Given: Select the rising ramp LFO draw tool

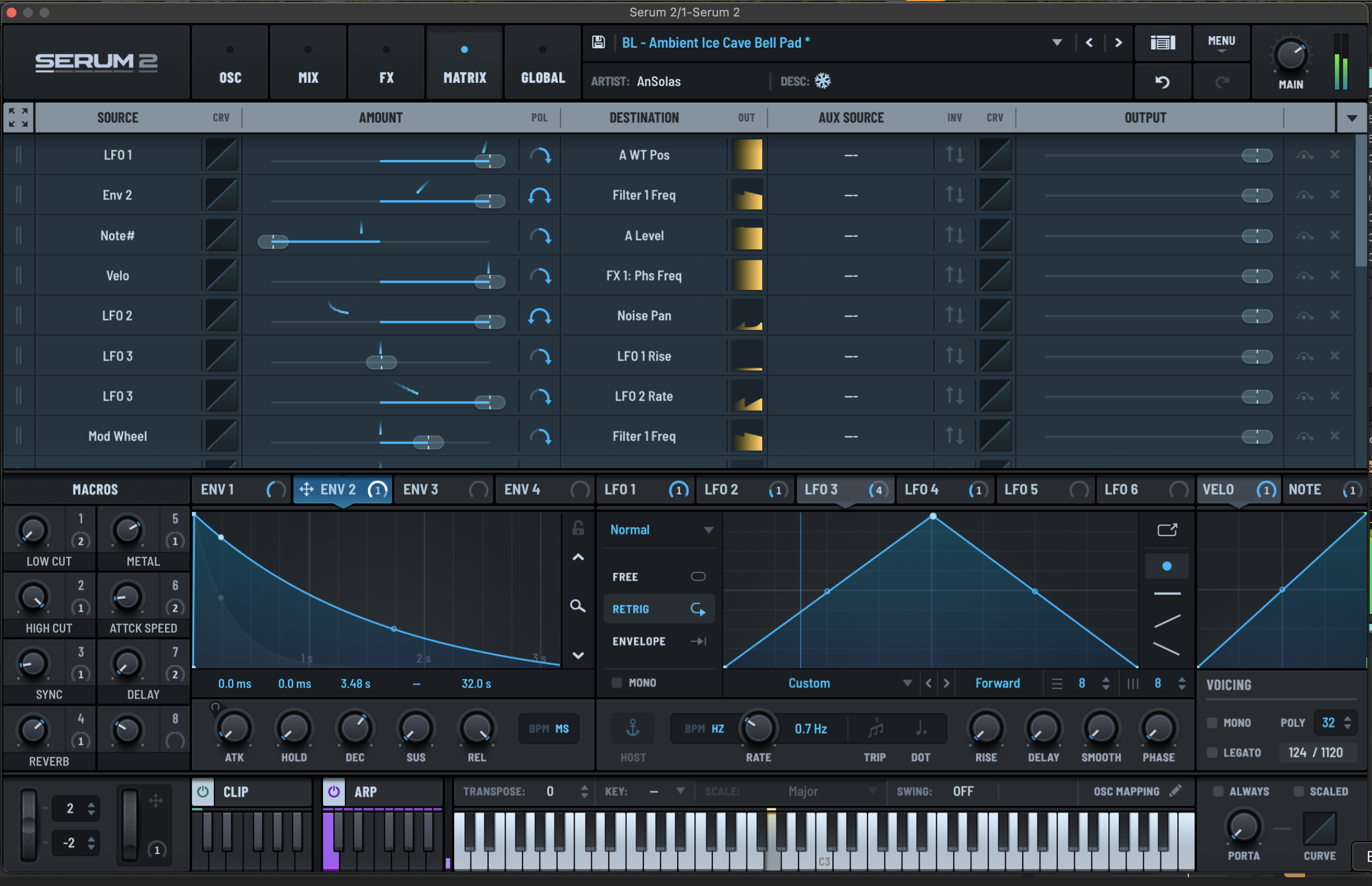Looking at the screenshot, I should coord(1167,621).
